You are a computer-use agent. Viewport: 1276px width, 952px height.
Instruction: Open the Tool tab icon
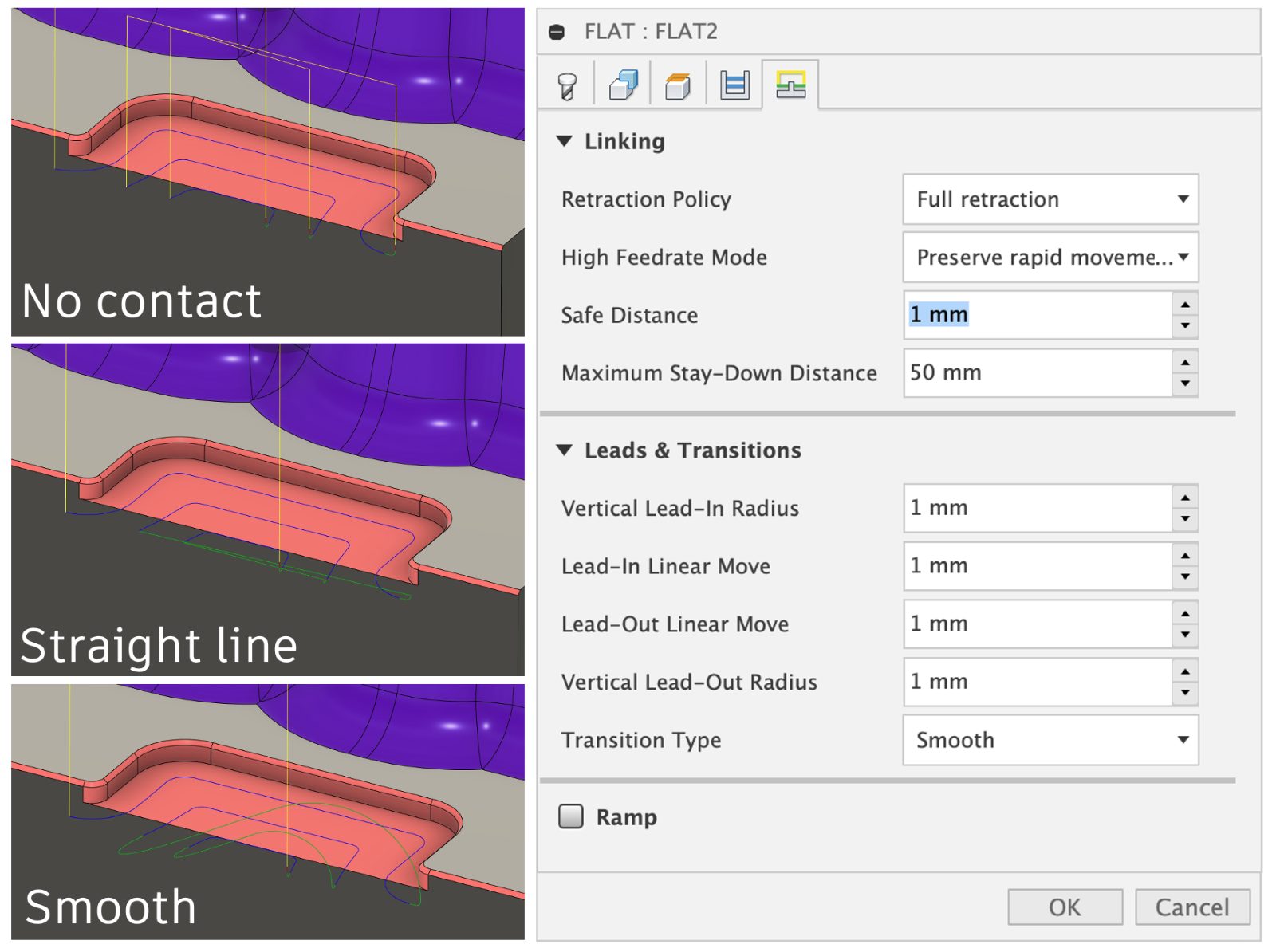point(567,85)
